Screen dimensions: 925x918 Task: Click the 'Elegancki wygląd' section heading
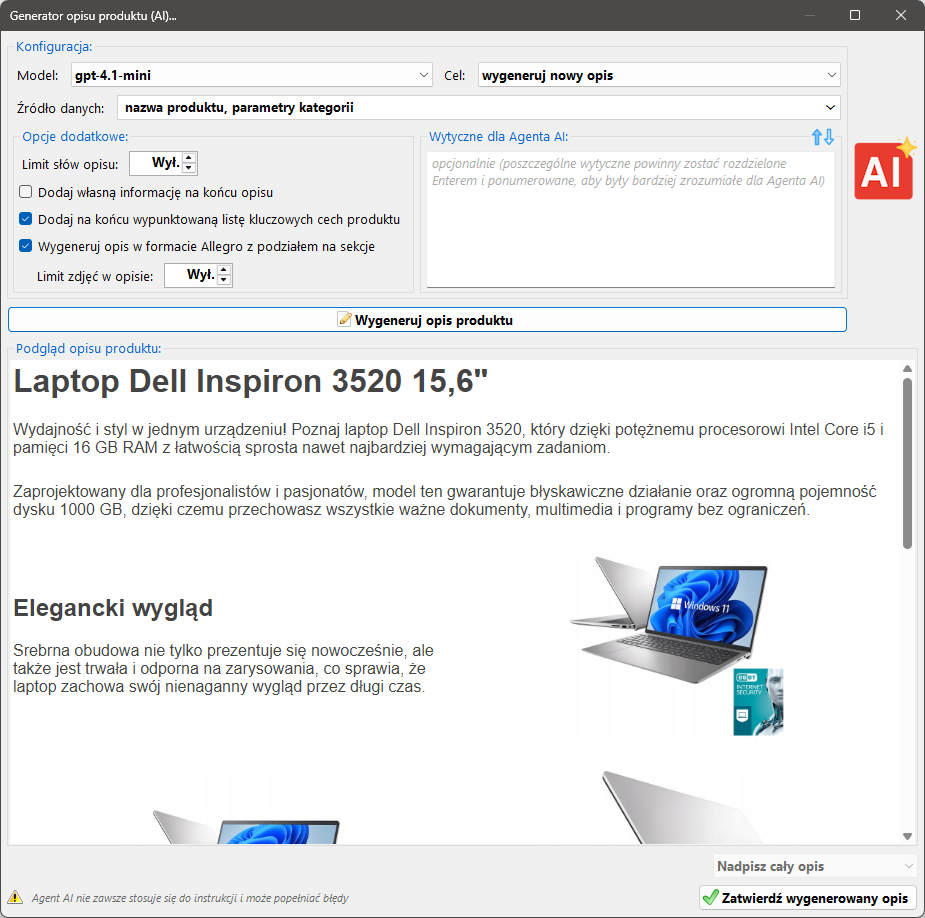coord(113,608)
